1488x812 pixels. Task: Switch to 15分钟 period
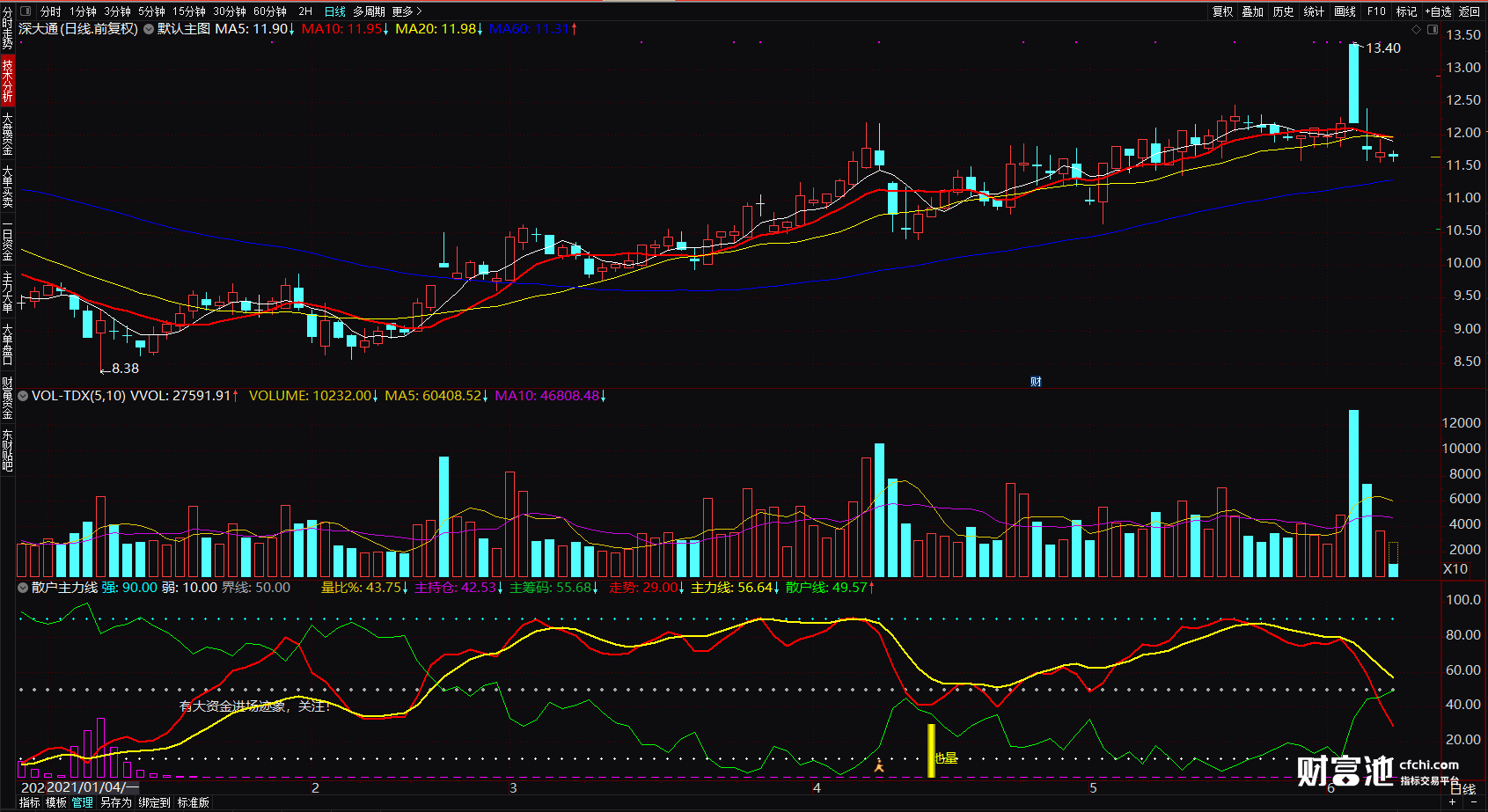pos(189,11)
